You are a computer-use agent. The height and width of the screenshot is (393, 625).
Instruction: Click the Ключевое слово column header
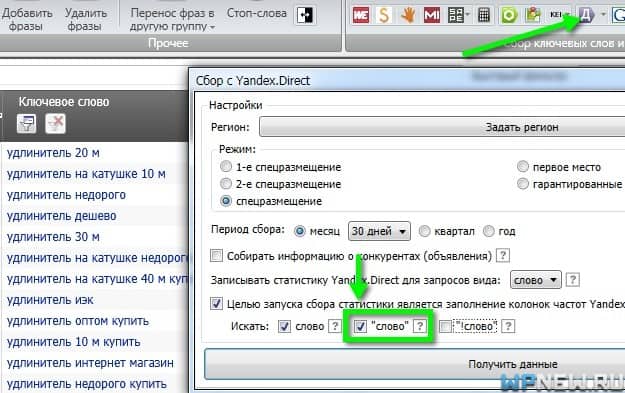[64, 102]
